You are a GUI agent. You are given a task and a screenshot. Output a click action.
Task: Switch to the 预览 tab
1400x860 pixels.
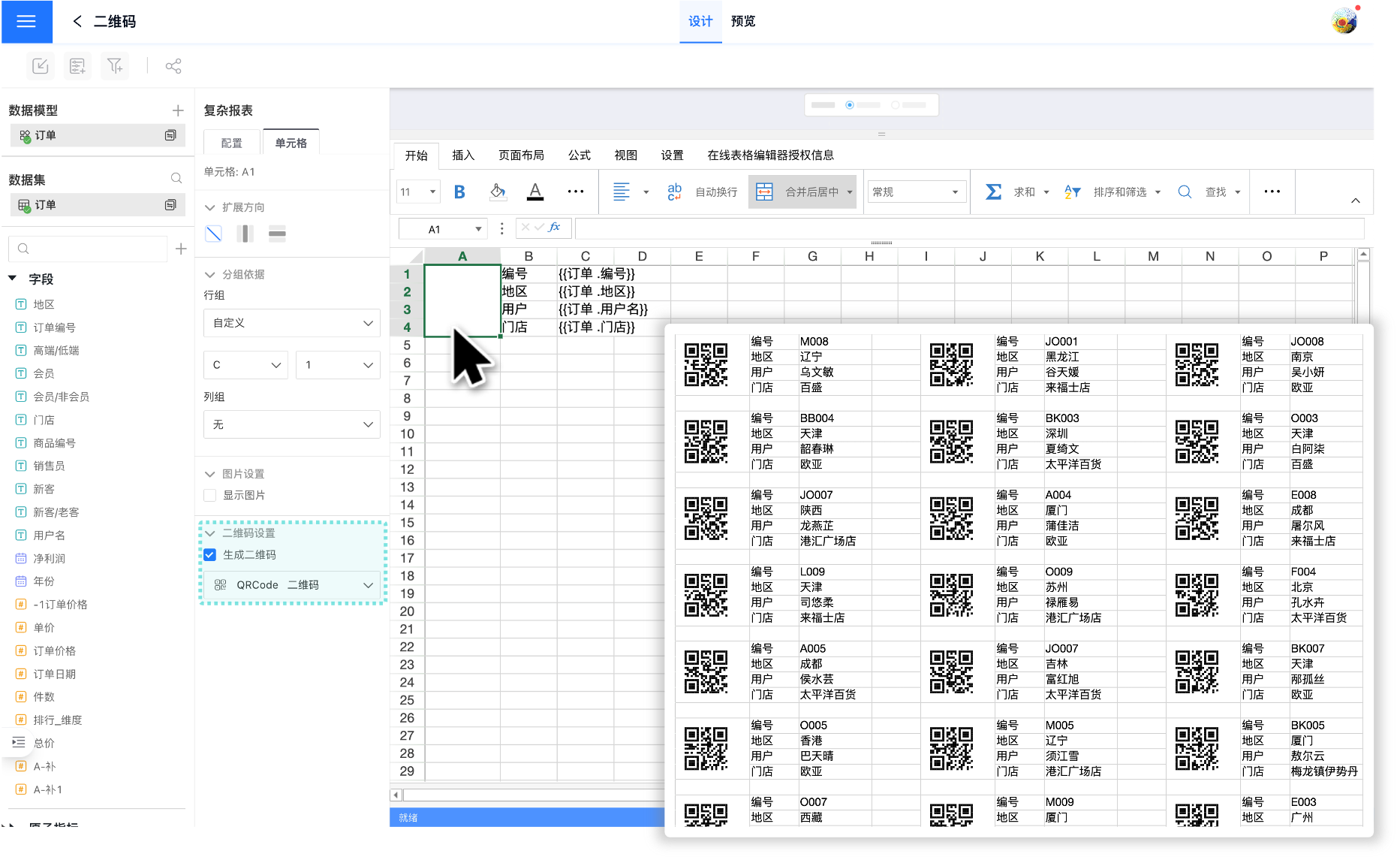point(743,21)
